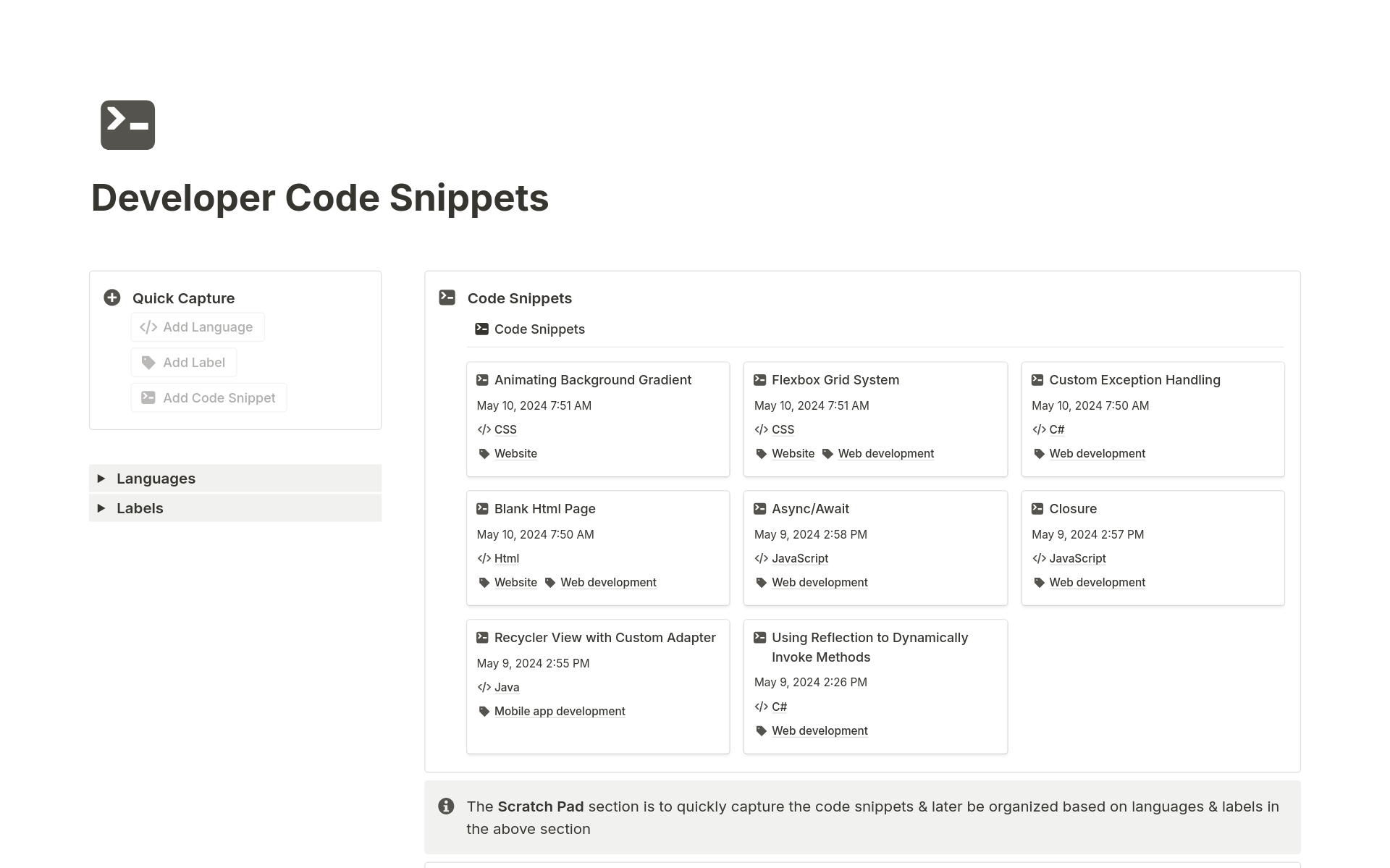Click the Add Label button

pyautogui.click(x=183, y=362)
